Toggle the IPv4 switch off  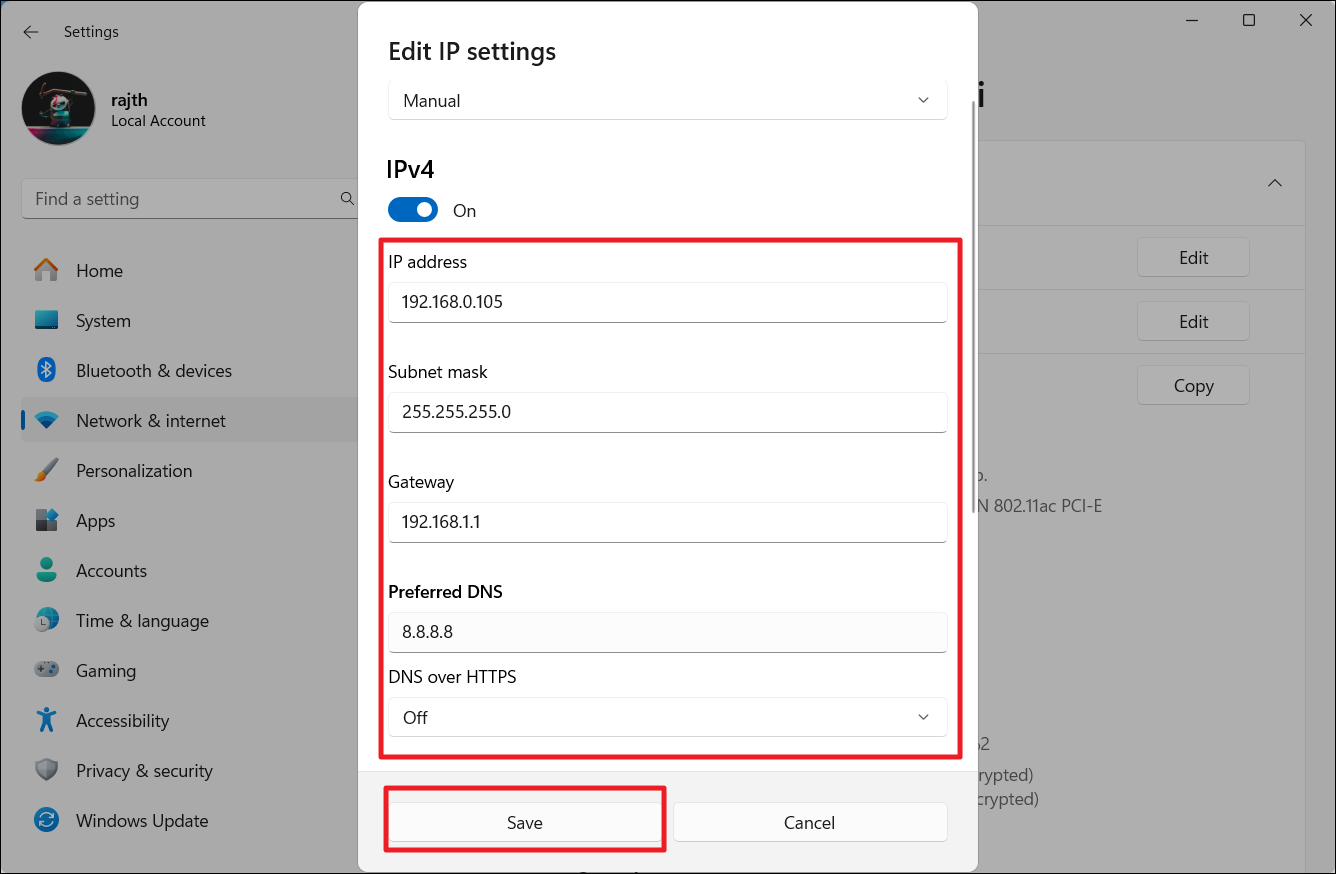(413, 210)
